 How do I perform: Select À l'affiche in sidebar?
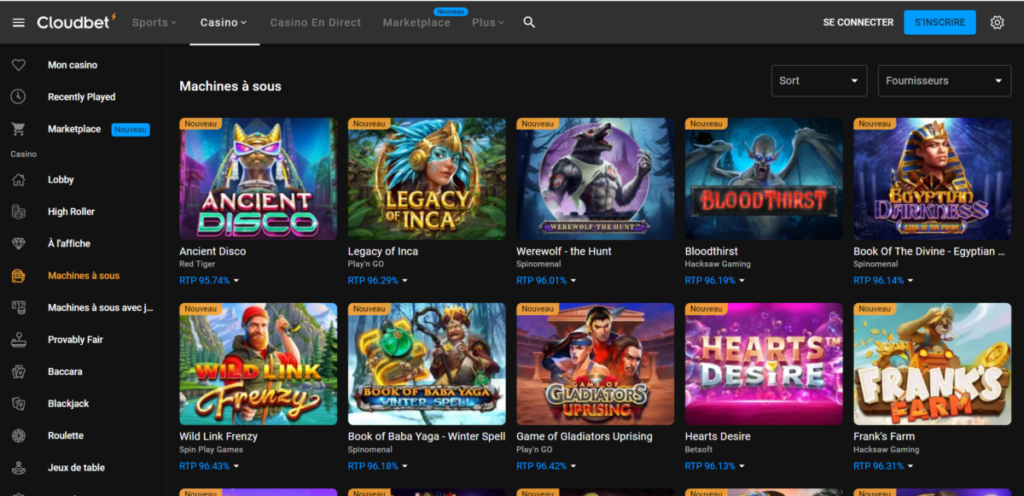(69, 243)
